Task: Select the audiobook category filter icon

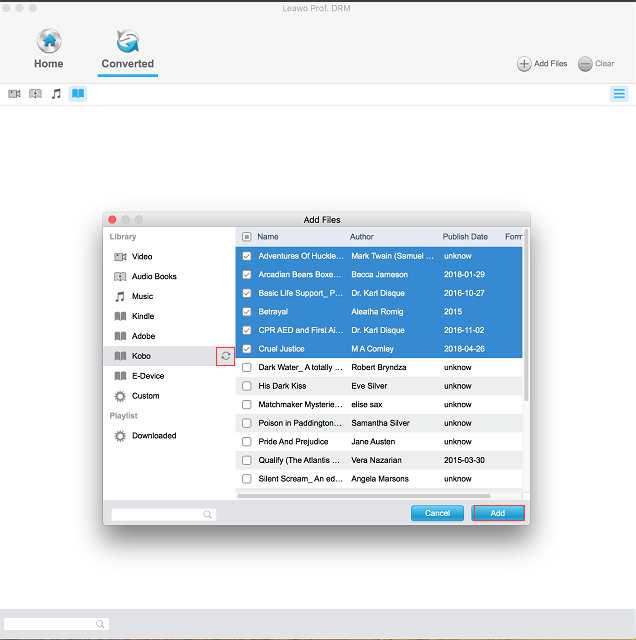Action: pyautogui.click(x=36, y=94)
